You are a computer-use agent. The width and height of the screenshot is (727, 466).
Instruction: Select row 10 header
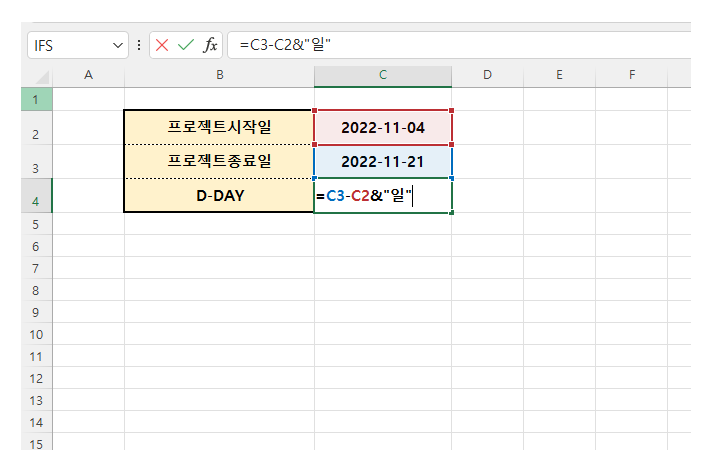[37, 334]
